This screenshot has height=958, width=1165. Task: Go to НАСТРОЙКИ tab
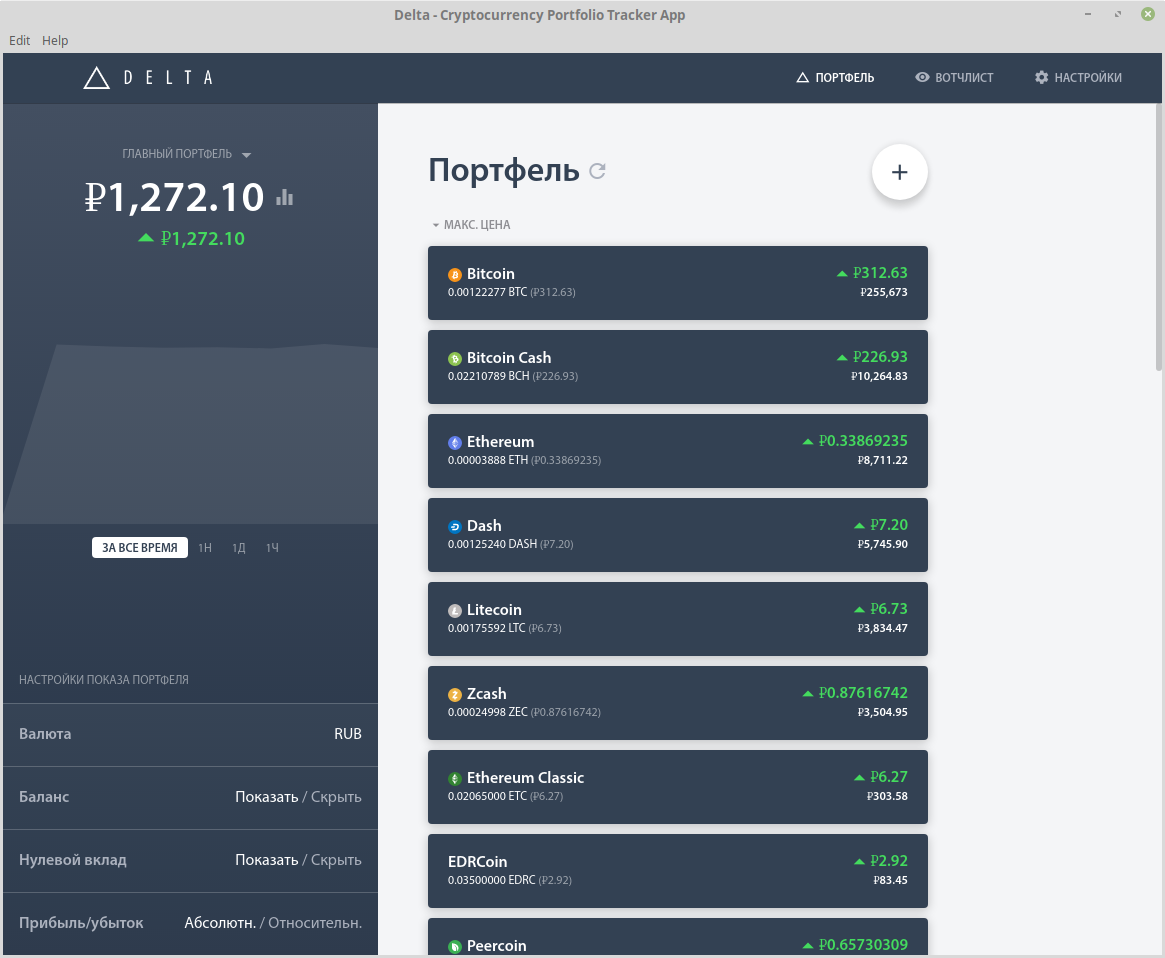coord(1078,77)
